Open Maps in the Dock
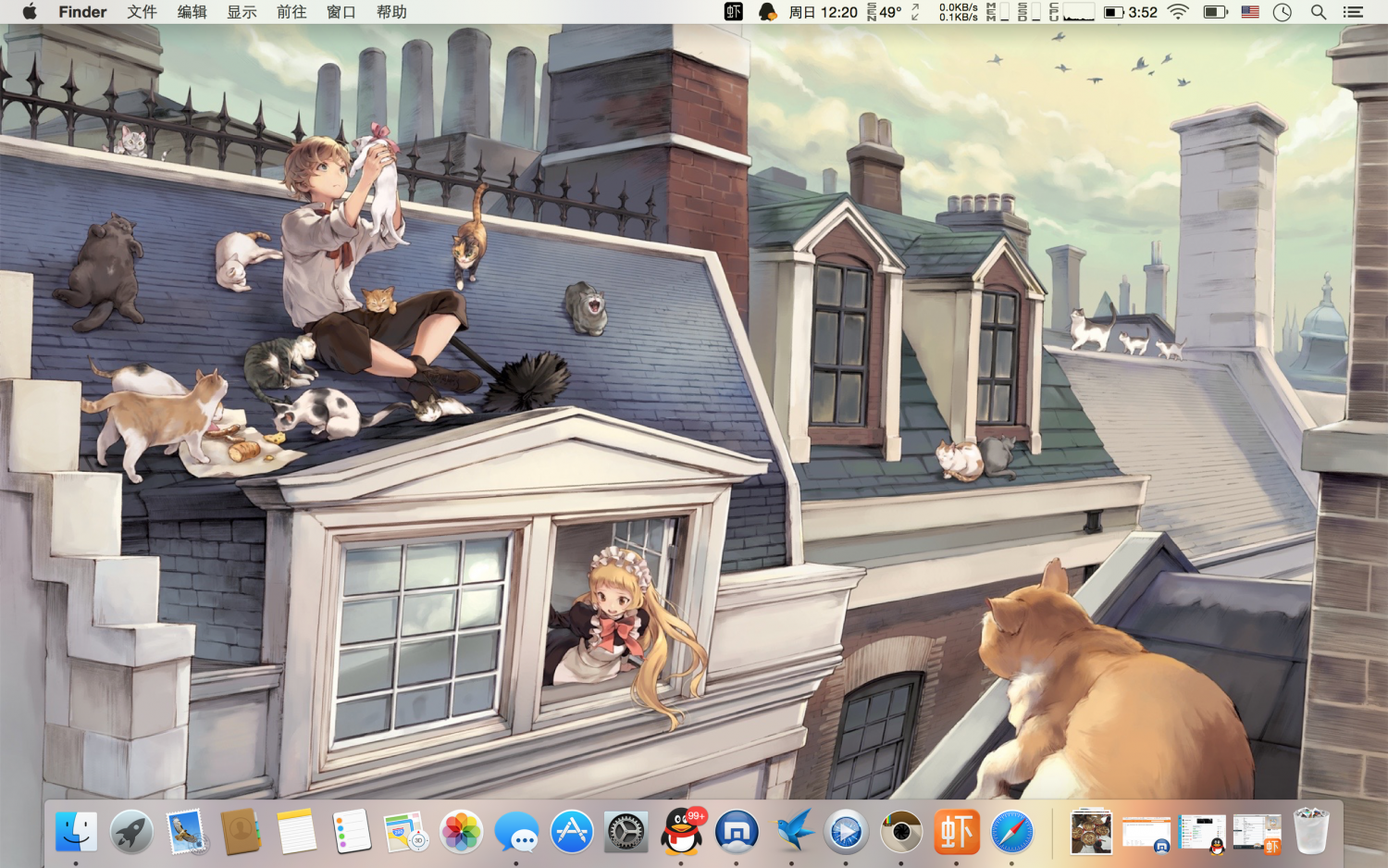1388x868 pixels. [406, 831]
